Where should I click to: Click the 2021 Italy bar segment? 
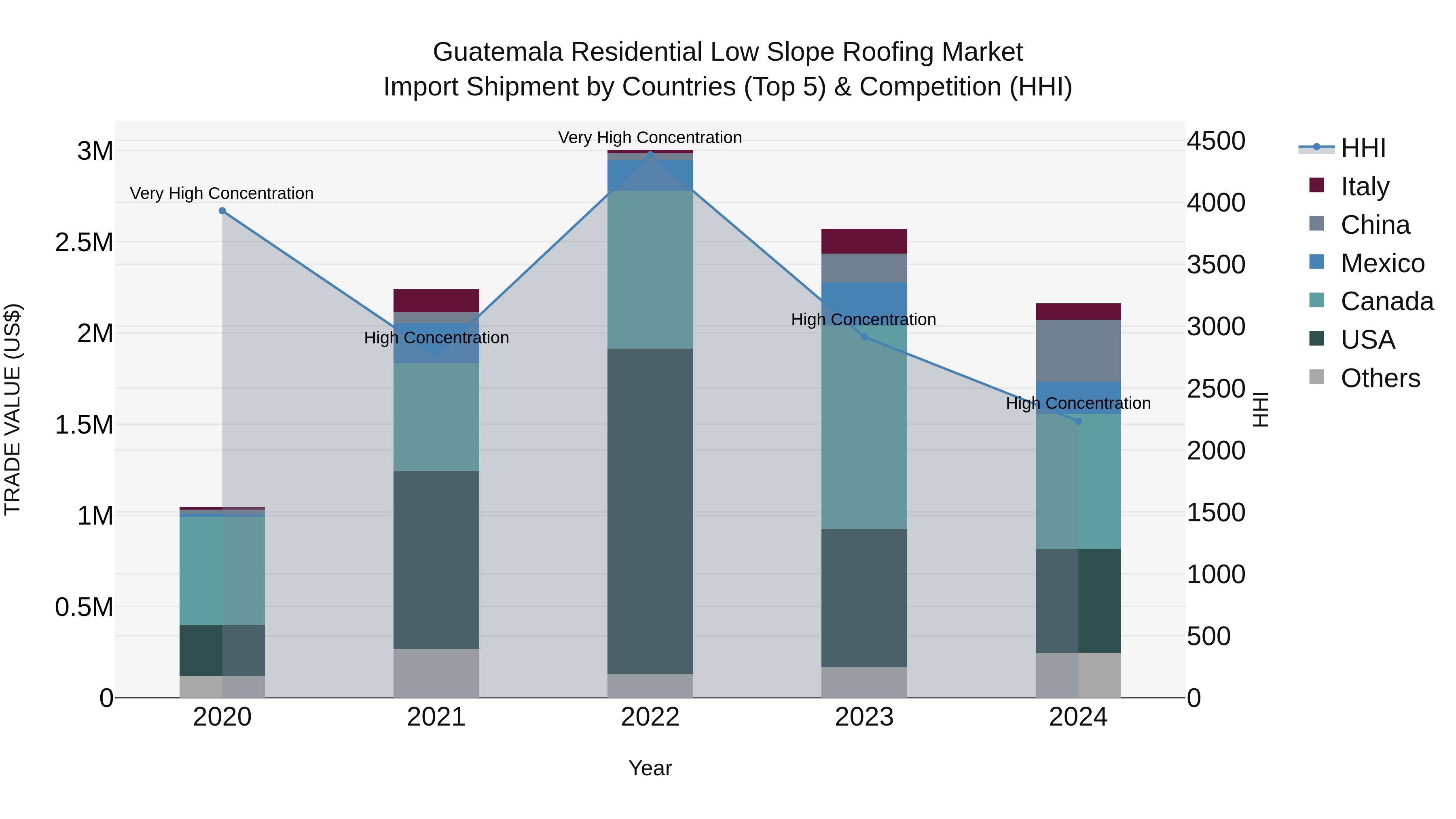point(436,301)
